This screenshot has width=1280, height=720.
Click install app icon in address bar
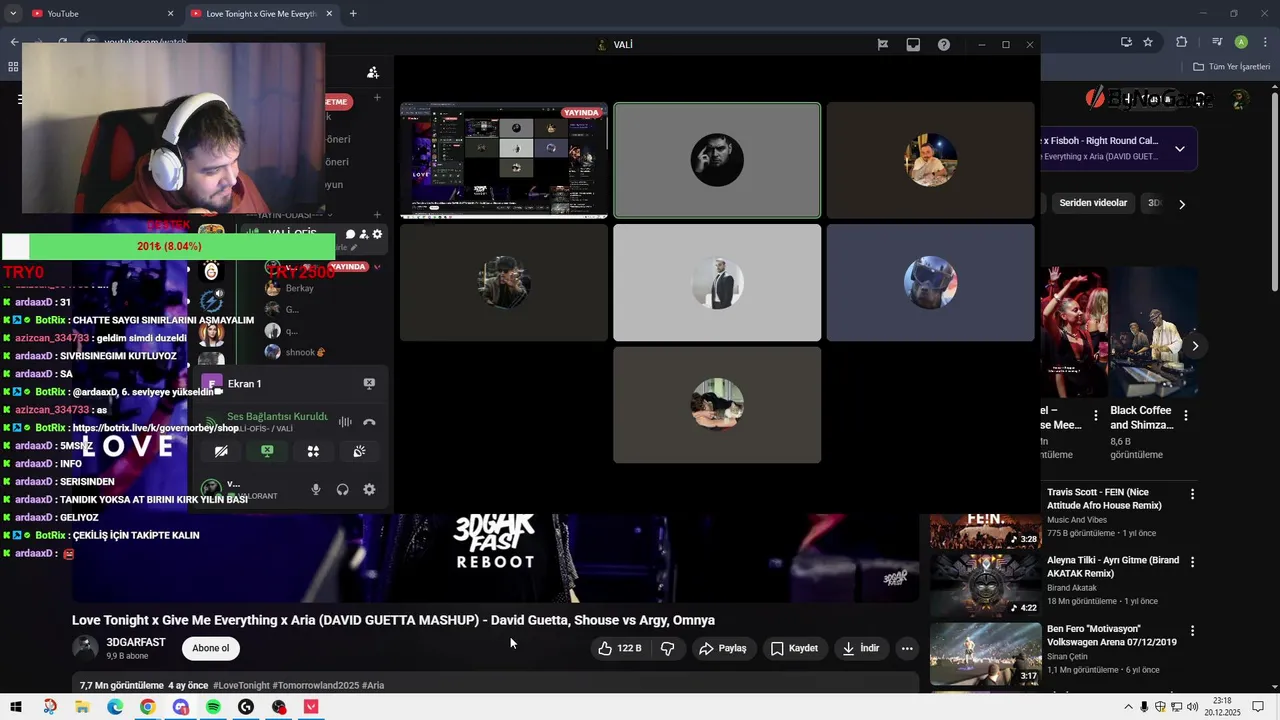click(x=1126, y=42)
